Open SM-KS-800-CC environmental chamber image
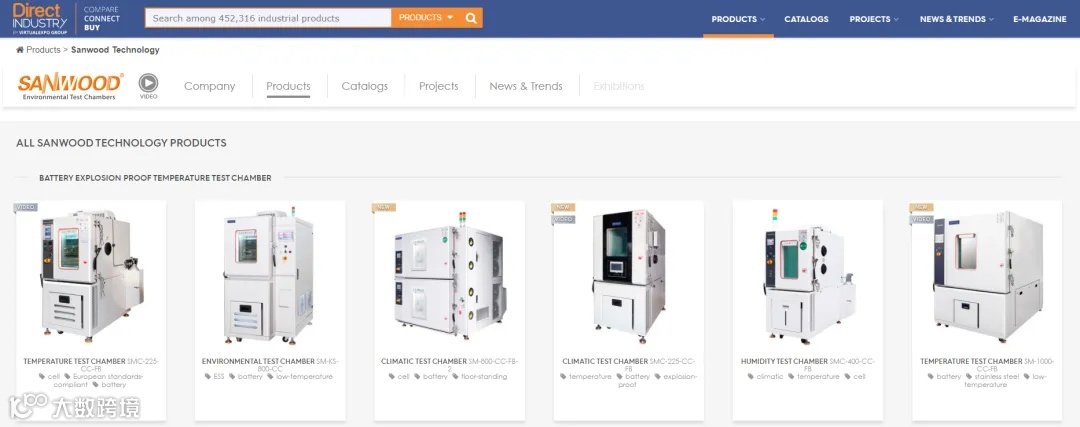This screenshot has height=427, width=1080. coord(269,277)
